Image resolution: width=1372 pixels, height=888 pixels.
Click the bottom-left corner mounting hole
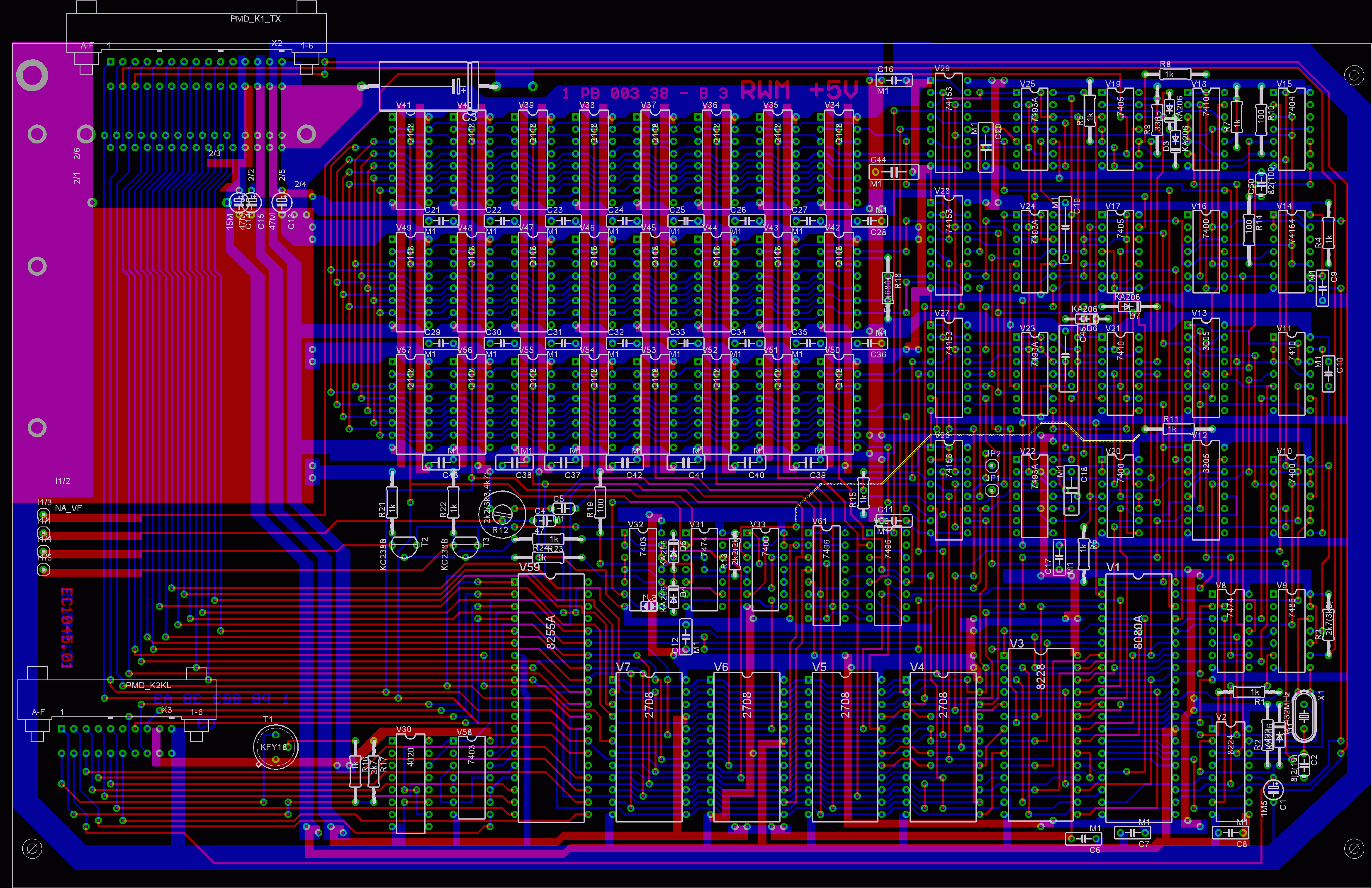[x=32, y=848]
